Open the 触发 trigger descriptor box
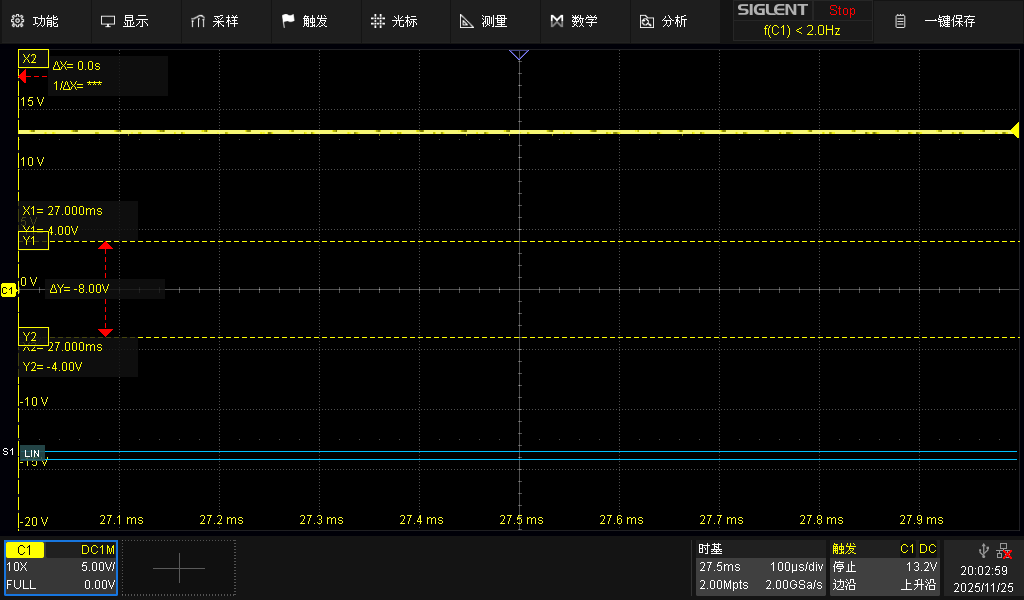Viewport: 1024px width, 600px height. pyautogui.click(x=884, y=567)
